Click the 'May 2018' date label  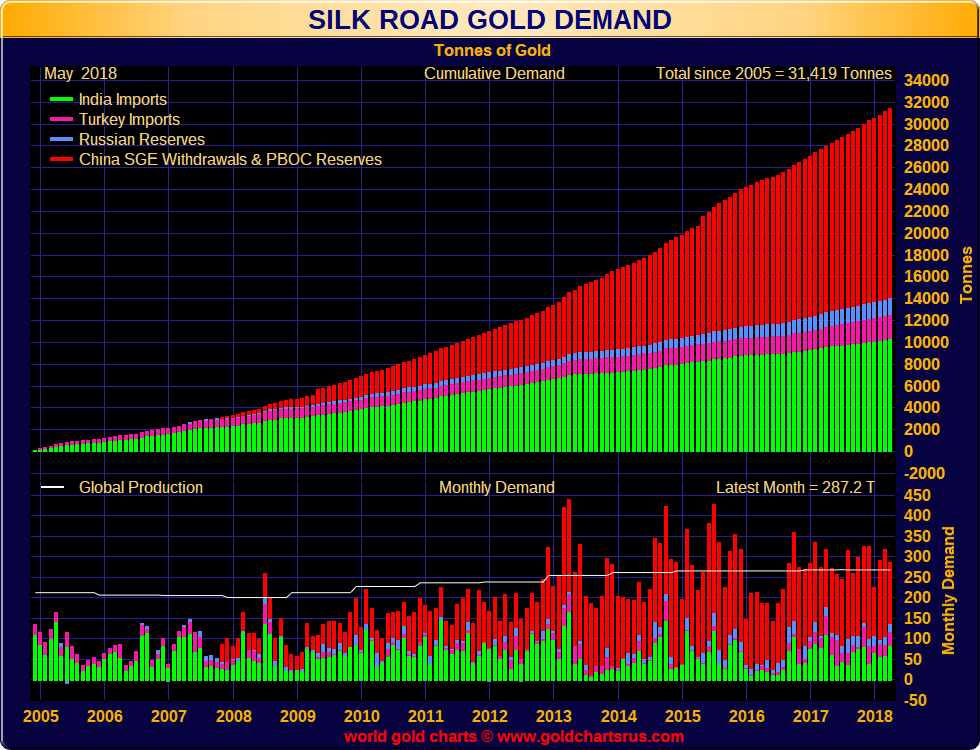[80, 73]
